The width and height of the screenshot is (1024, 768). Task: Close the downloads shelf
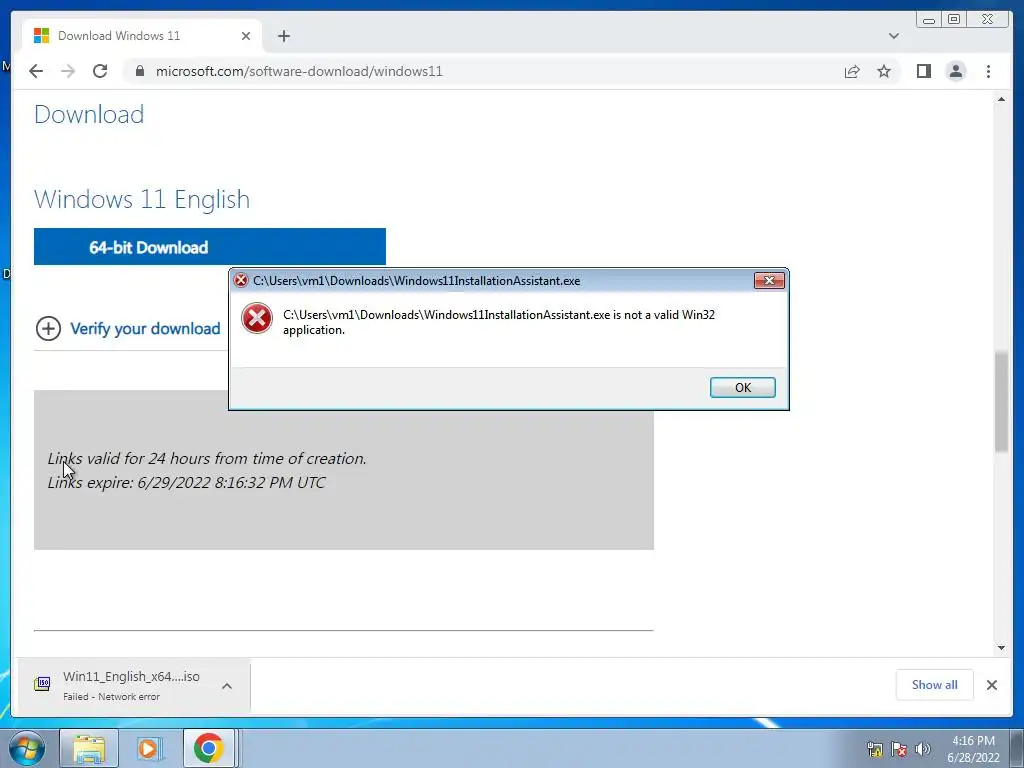991,684
